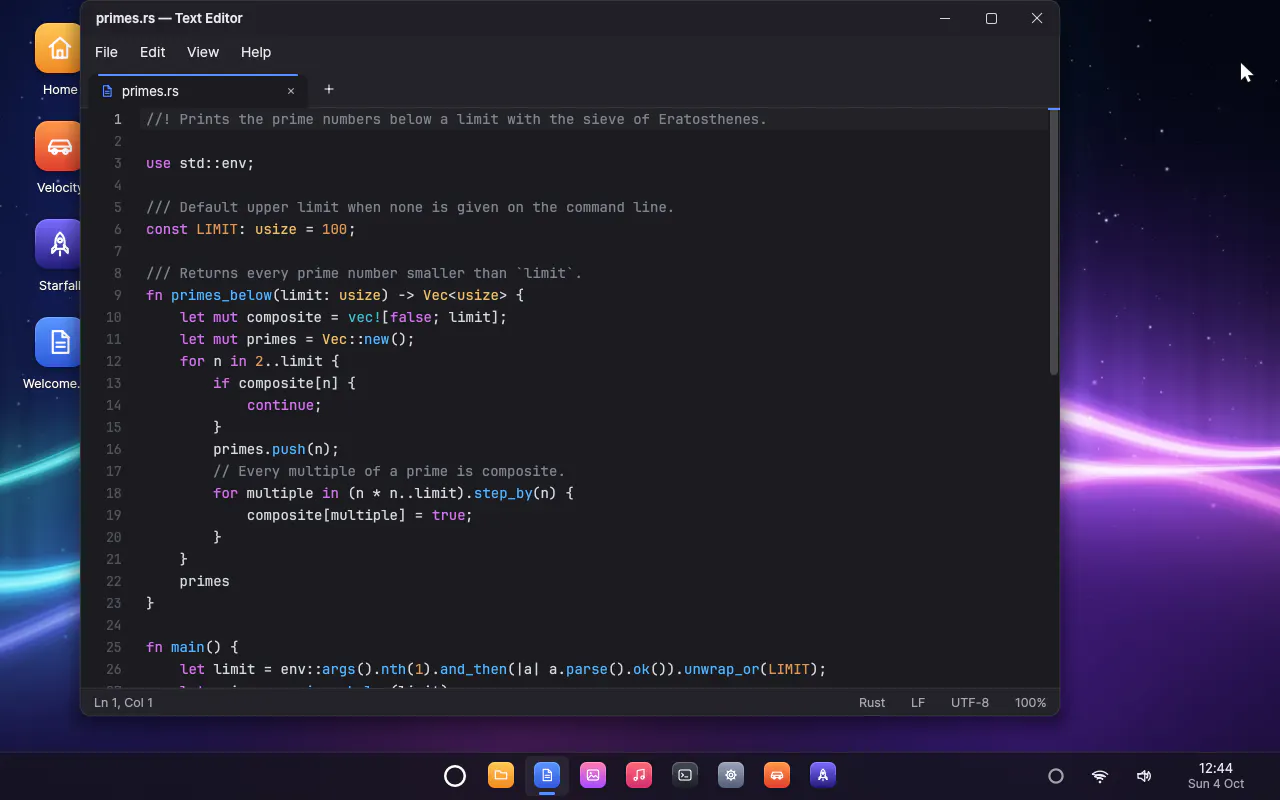Open the Help menu
The height and width of the screenshot is (800, 1280).
(256, 52)
